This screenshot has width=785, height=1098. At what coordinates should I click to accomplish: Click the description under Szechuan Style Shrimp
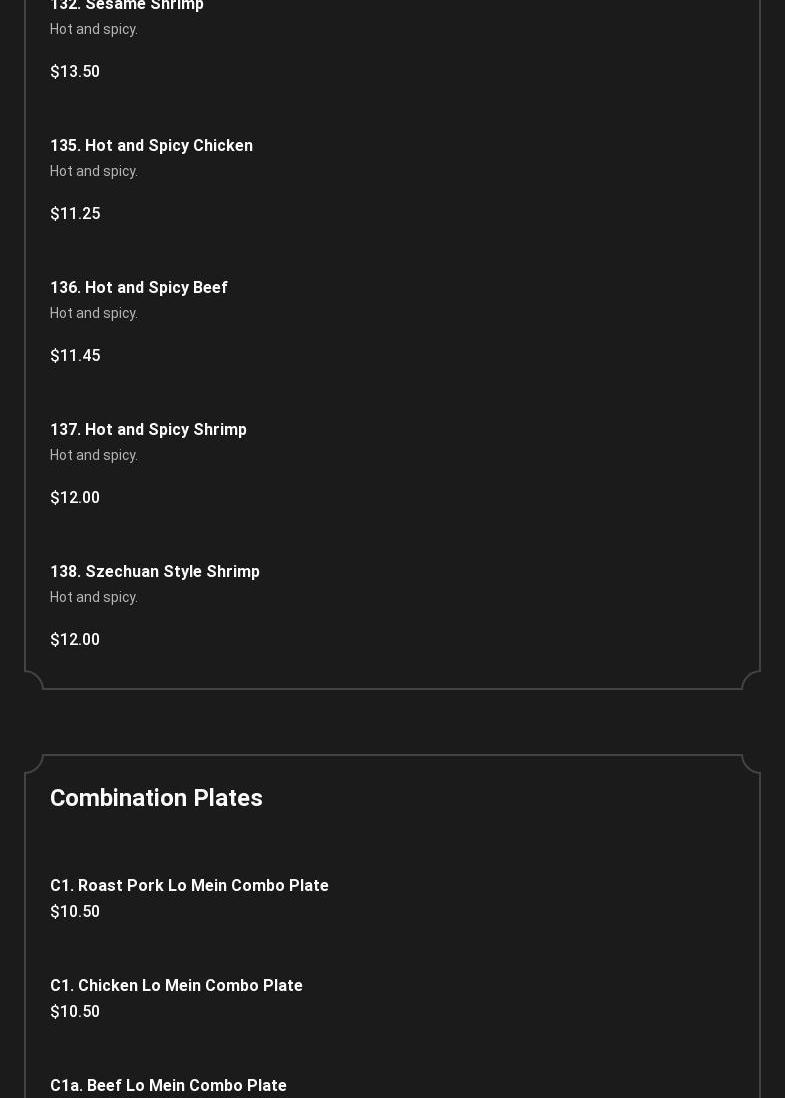[94, 598]
